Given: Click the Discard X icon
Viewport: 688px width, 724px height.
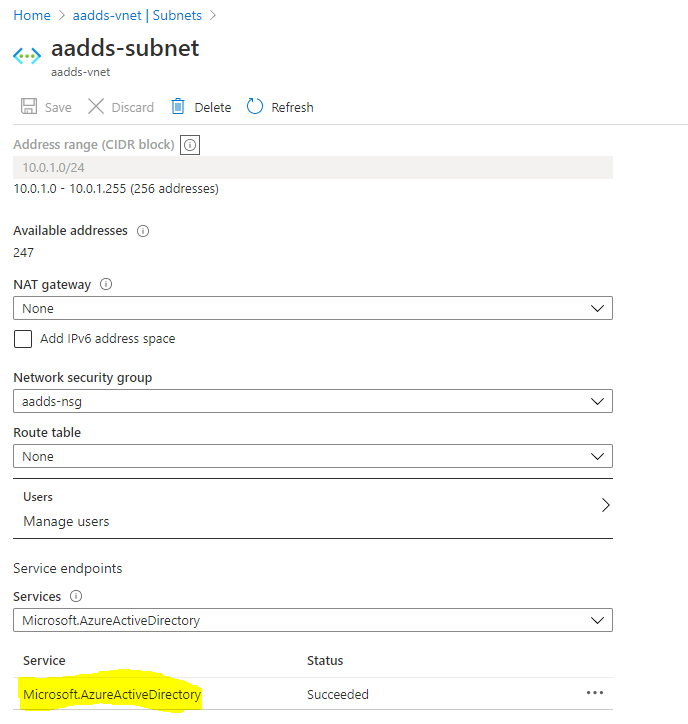Looking at the screenshot, I should click(96, 106).
